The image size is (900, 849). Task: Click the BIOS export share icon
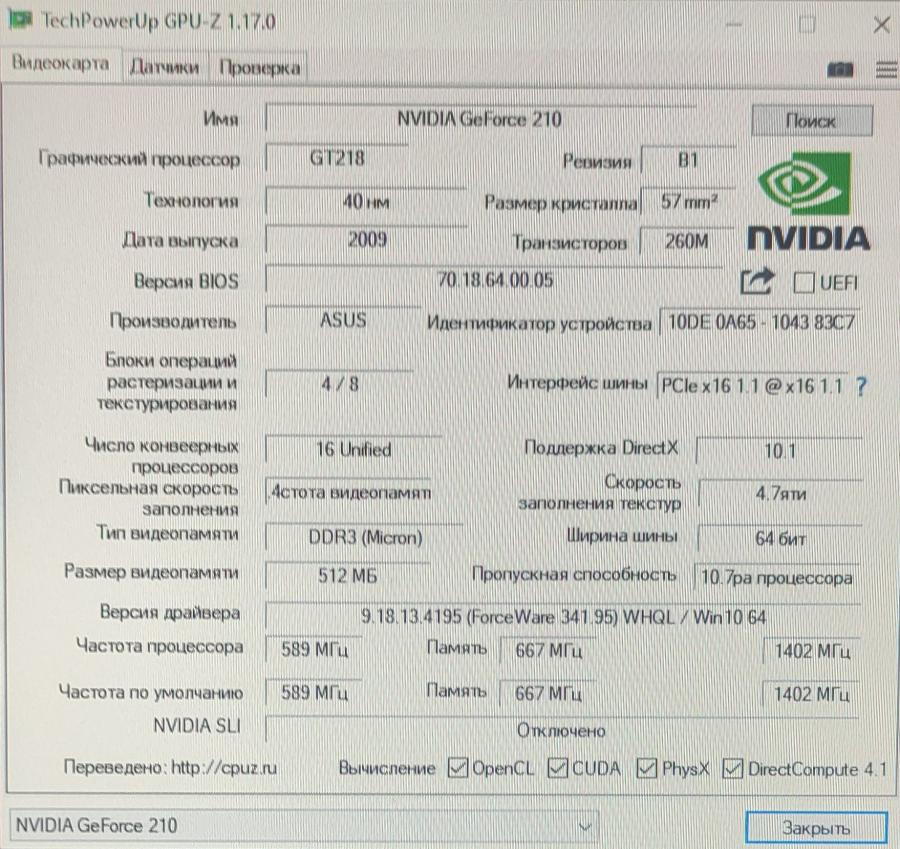[757, 281]
